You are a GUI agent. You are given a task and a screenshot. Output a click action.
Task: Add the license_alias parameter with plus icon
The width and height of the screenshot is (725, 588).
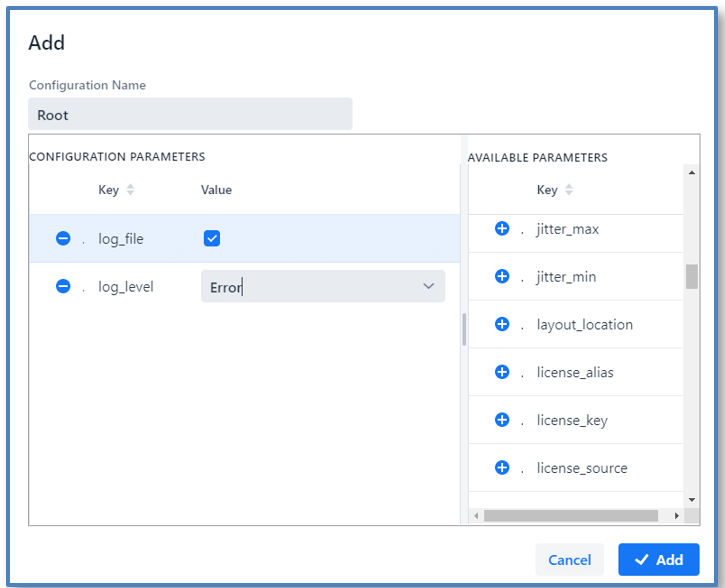(502, 372)
